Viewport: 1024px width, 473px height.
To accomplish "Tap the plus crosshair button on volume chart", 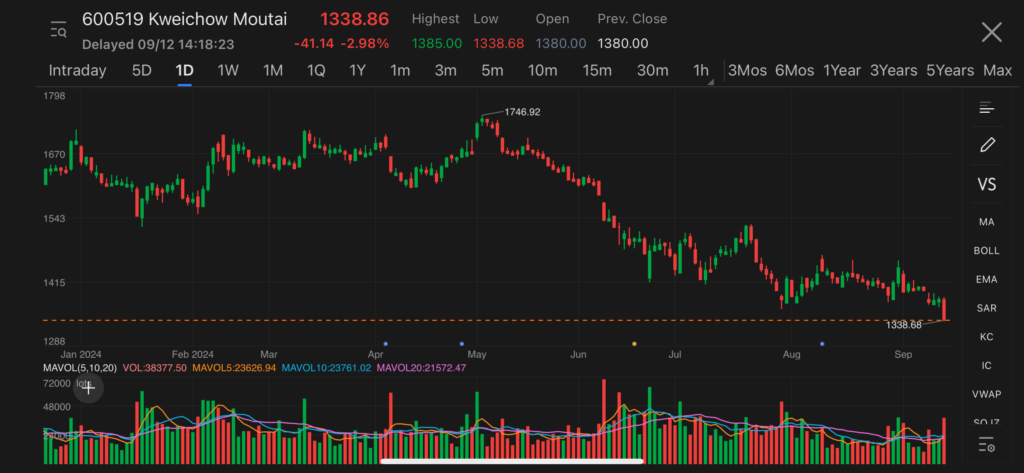I will [x=89, y=388].
